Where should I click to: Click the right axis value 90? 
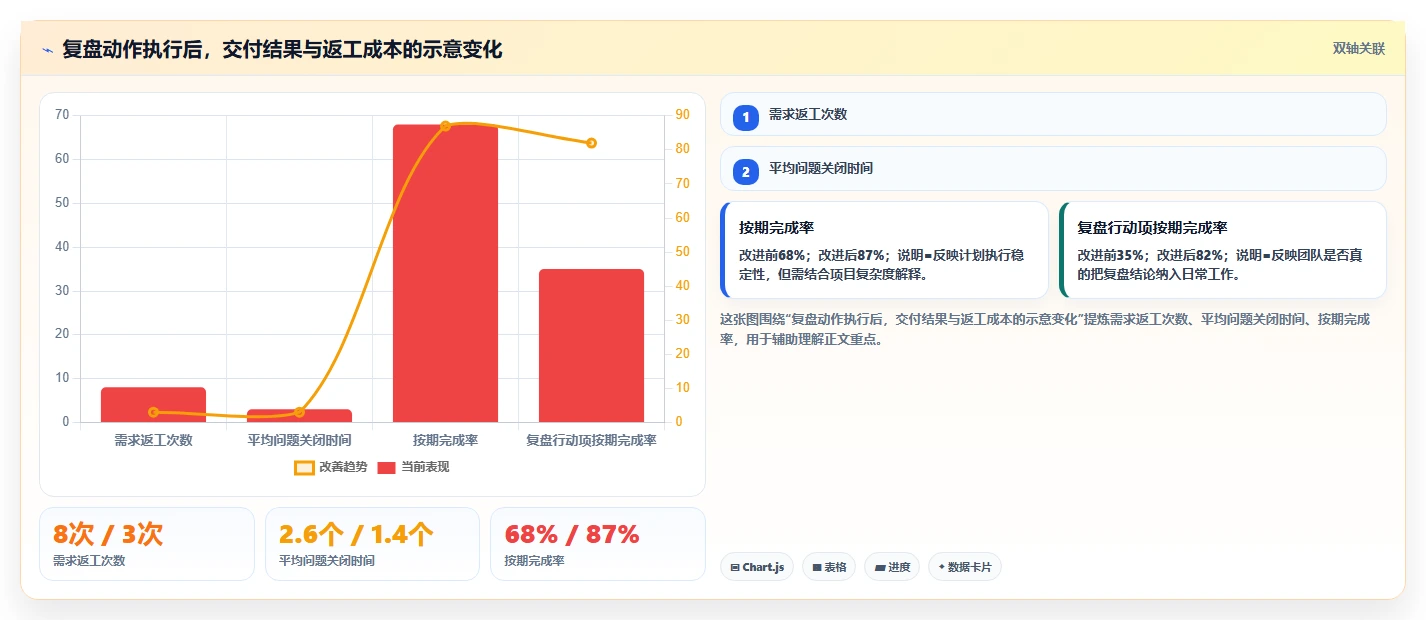click(x=683, y=115)
